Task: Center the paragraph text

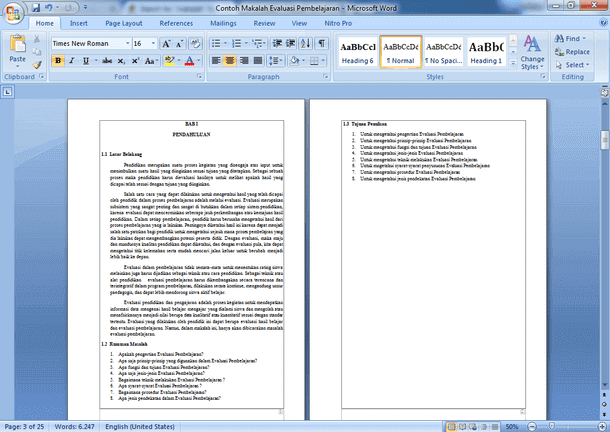Action: [x=230, y=60]
